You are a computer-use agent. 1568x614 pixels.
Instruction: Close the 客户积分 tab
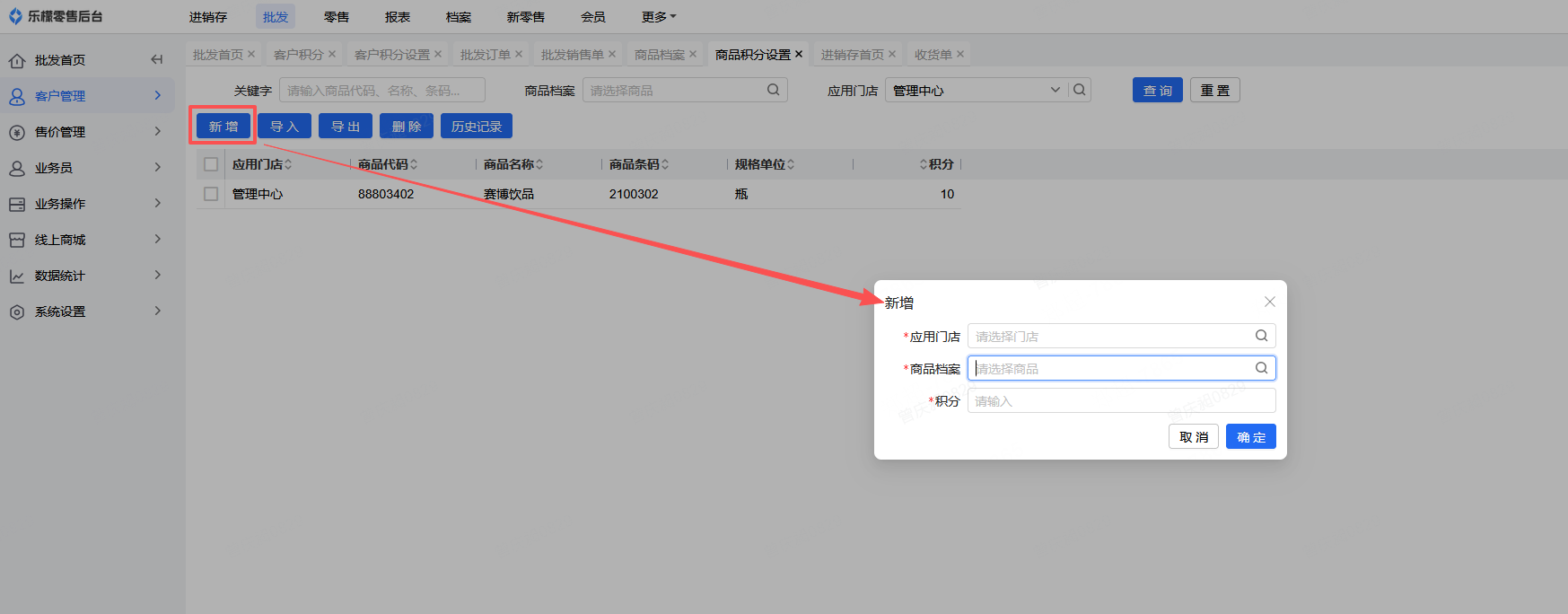[332, 55]
